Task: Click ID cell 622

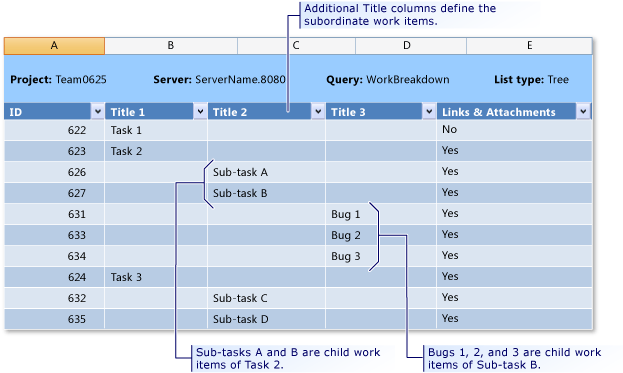Action: (54, 130)
